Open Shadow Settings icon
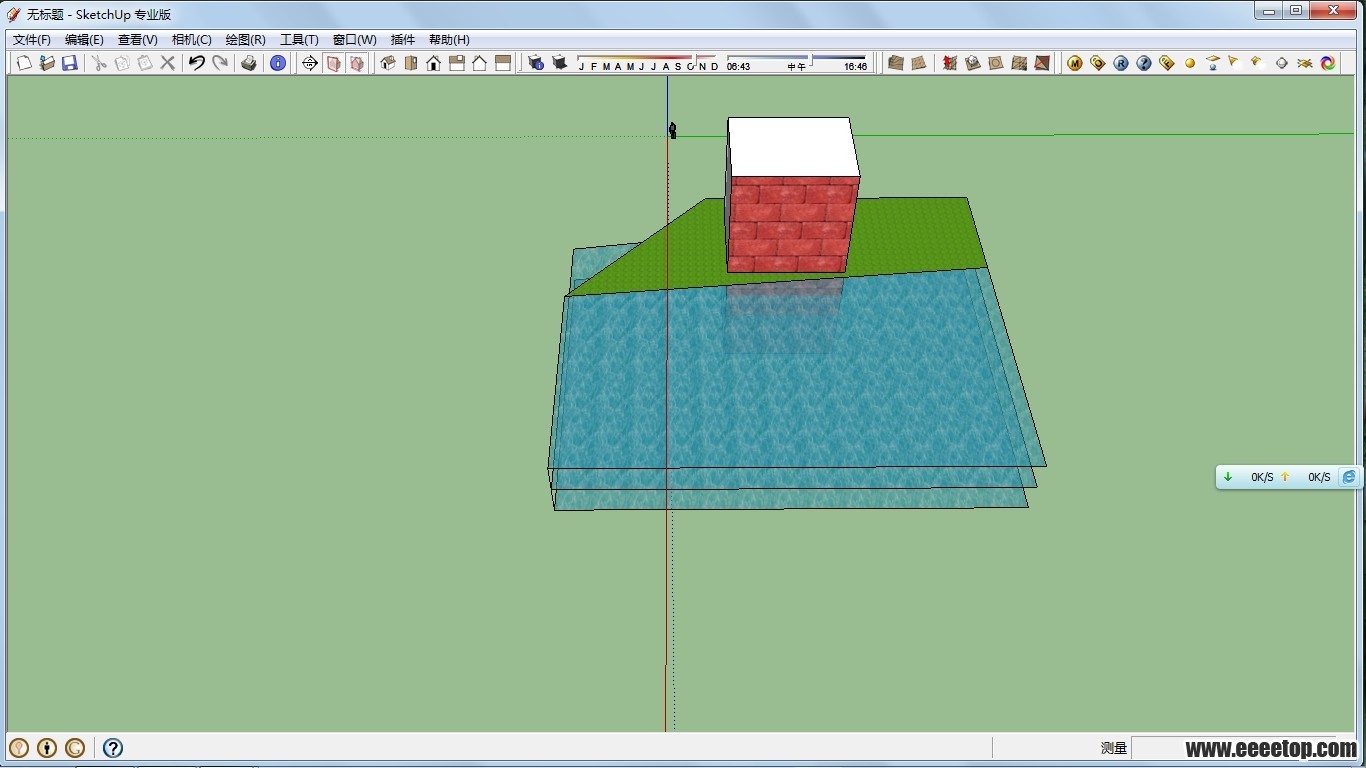This screenshot has width=1366, height=768. pos(536,63)
